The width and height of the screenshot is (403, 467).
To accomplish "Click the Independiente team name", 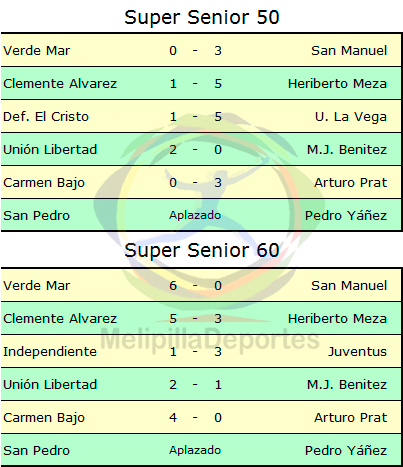I will point(50,352).
